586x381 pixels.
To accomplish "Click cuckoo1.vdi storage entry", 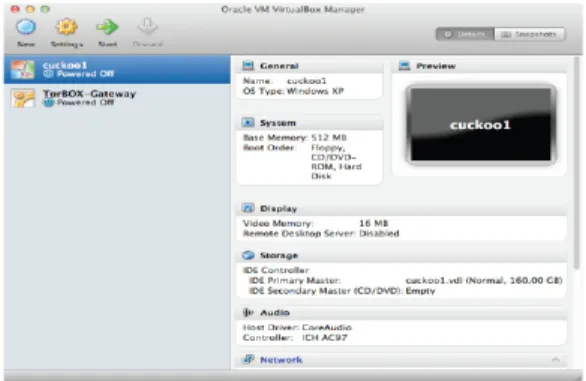I will [484, 280].
